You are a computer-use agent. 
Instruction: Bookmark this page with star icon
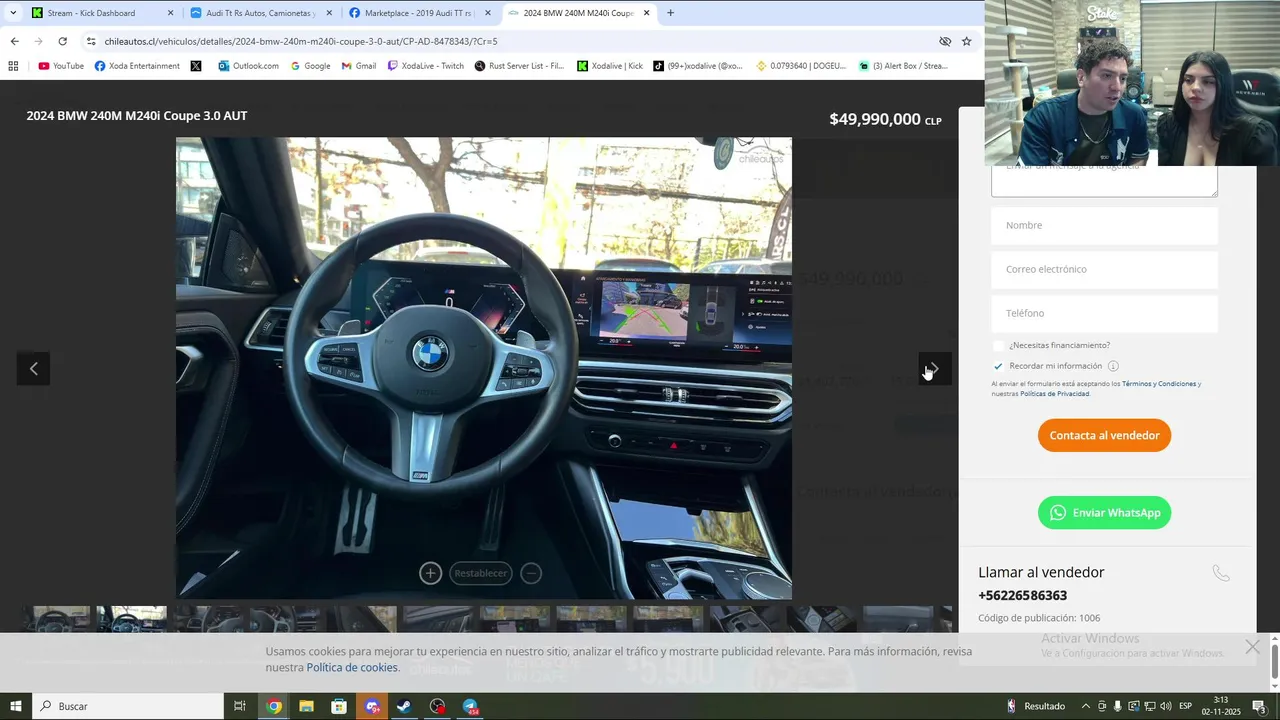click(966, 41)
